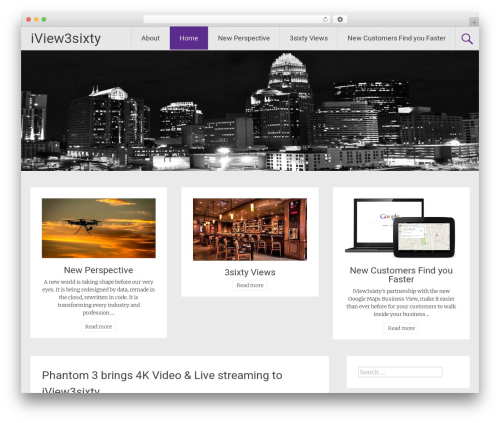Open the drone sunset thumbnail
500x423 pixels.
(x=99, y=228)
